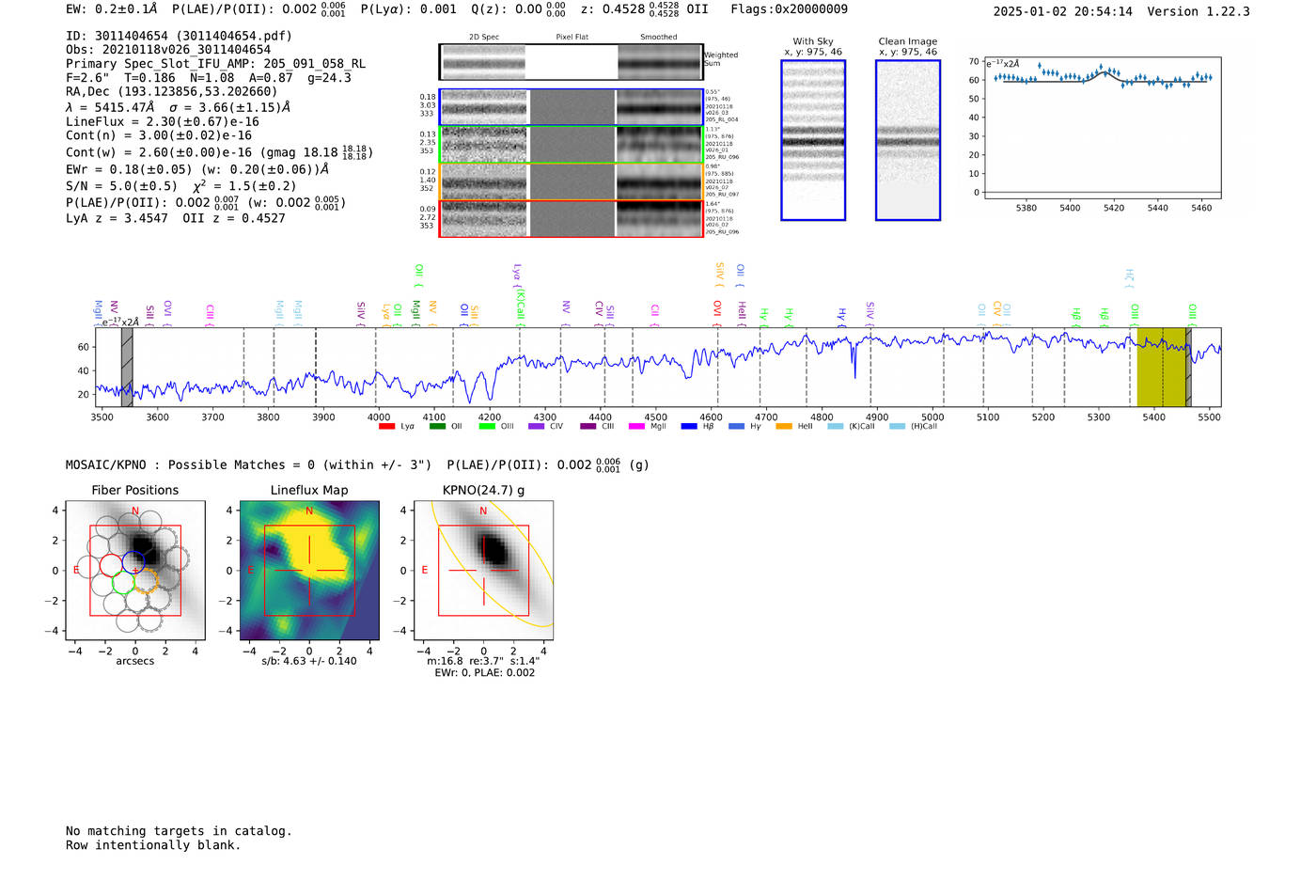Click the dark green OII legend swatch

pyautogui.click(x=437, y=427)
